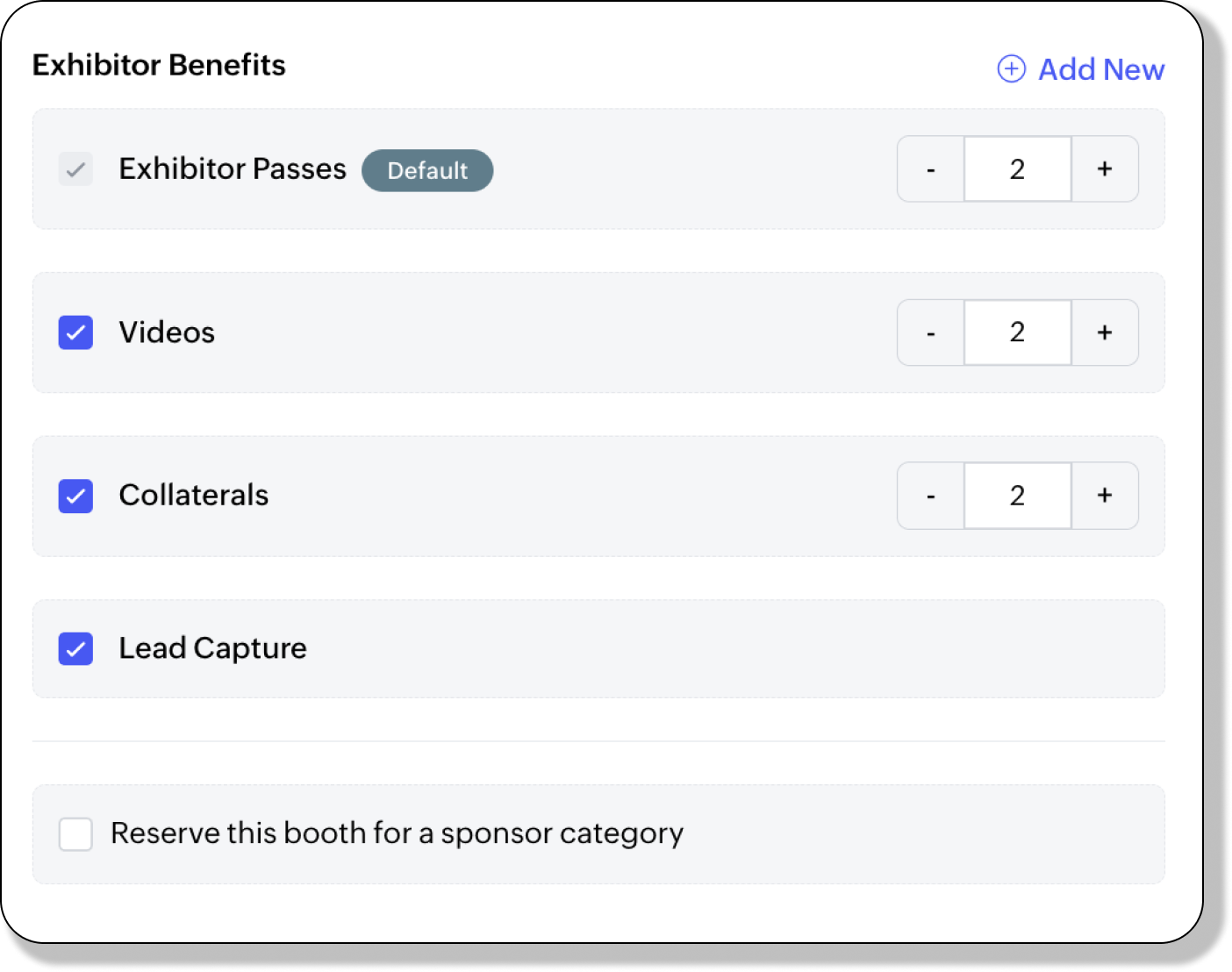
Task: Uncheck the Collaterals benefit checkbox
Action: [75, 496]
